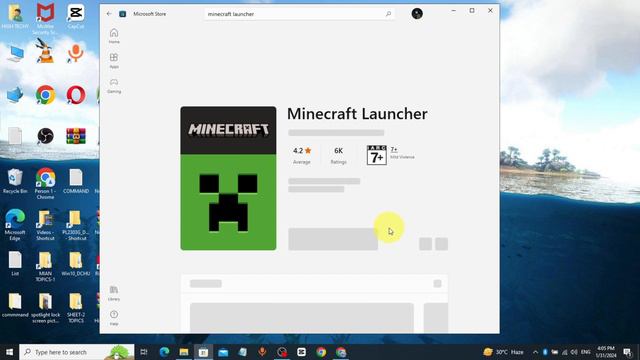The image size is (640, 360).
Task: Click the taskbar 'Type here to search' box
Action: (x=77, y=352)
